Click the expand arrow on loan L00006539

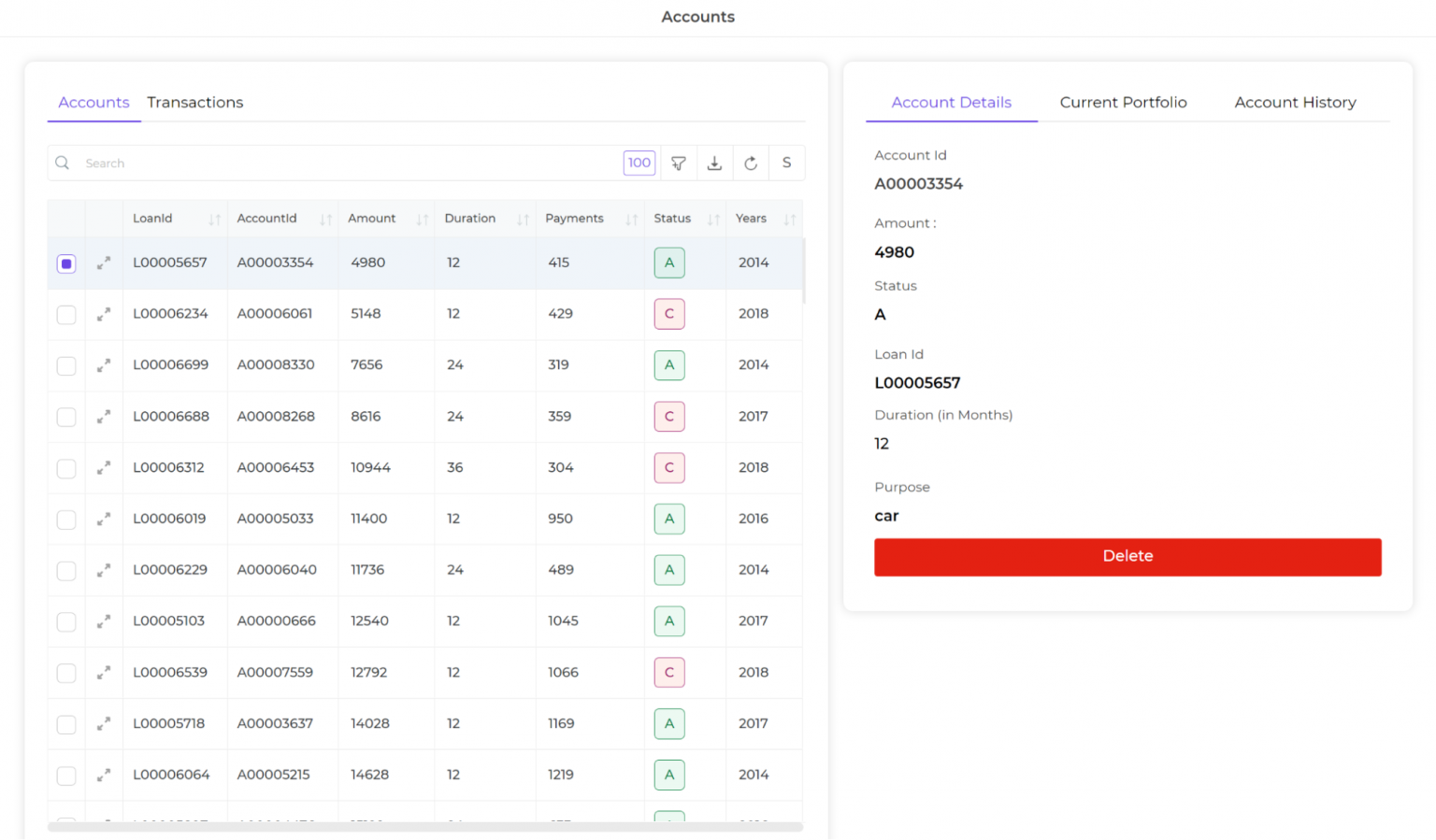click(x=104, y=672)
